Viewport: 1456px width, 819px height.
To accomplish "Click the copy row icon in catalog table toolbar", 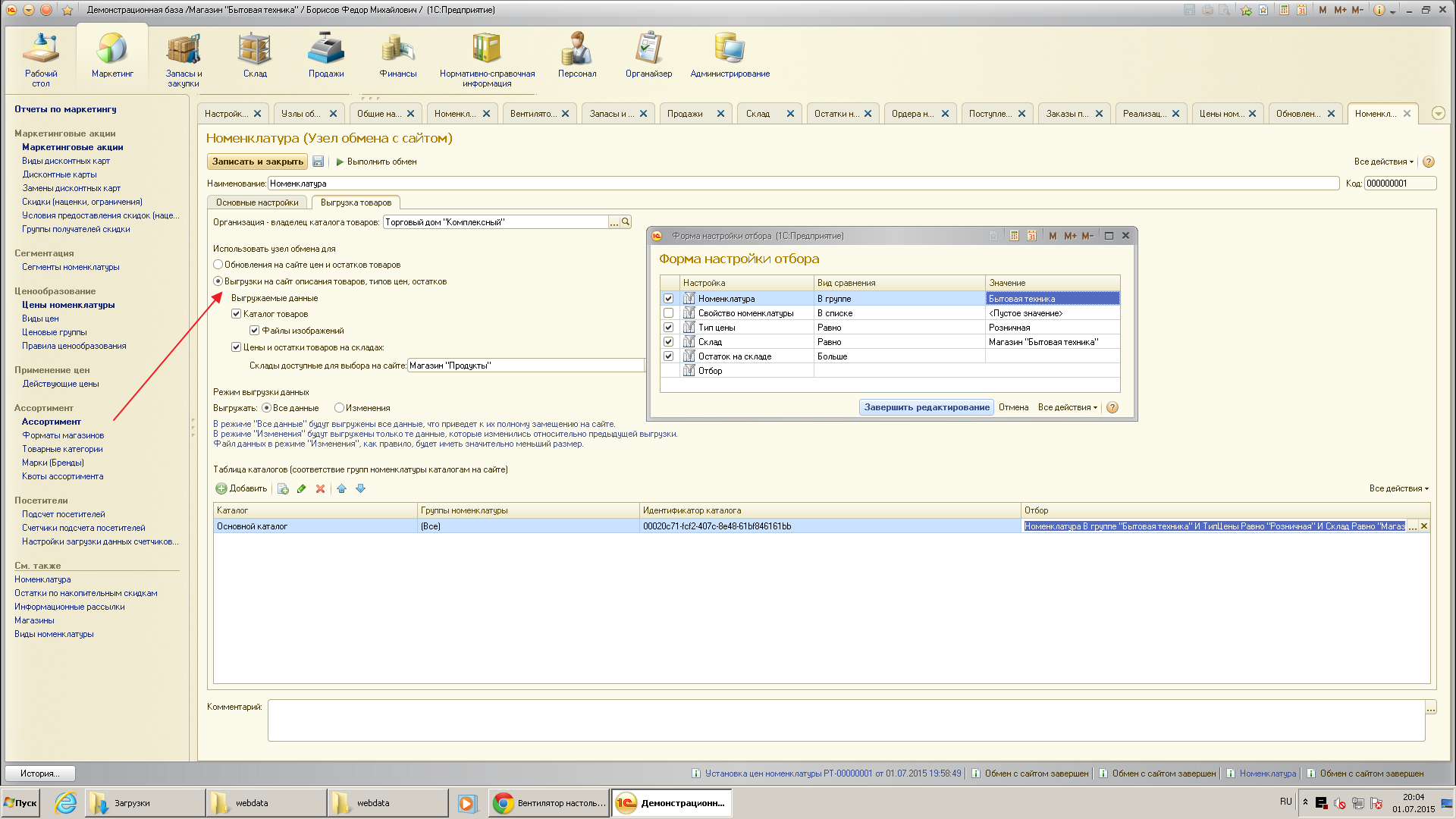I will click(283, 488).
